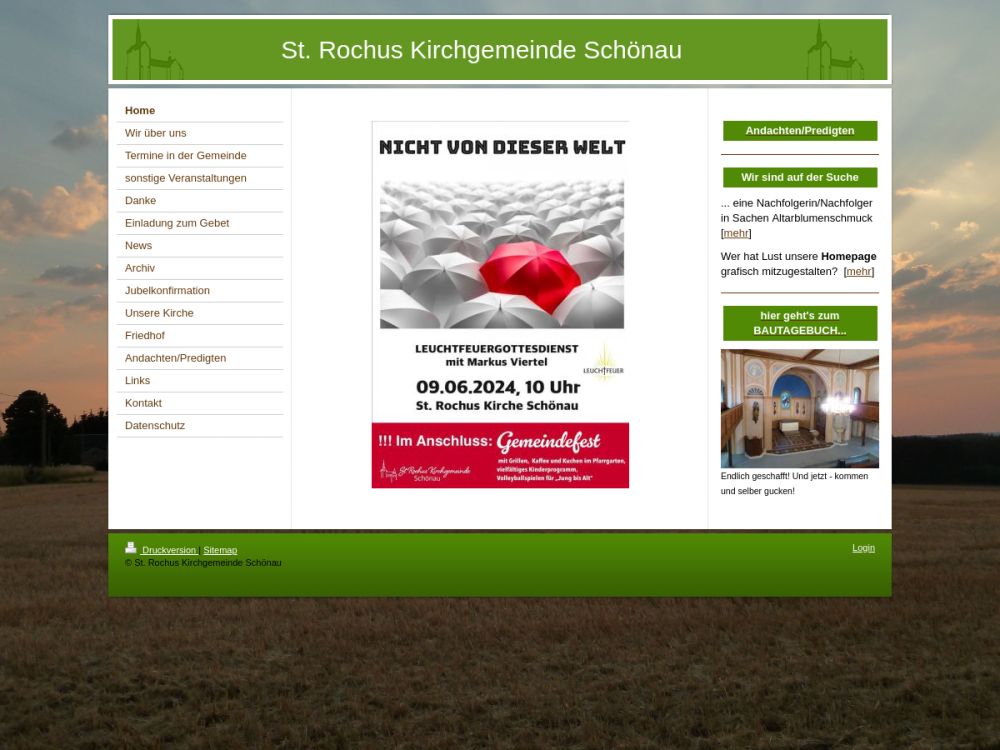
Task: Click the church interior photo thumbnail
Action: [800, 408]
